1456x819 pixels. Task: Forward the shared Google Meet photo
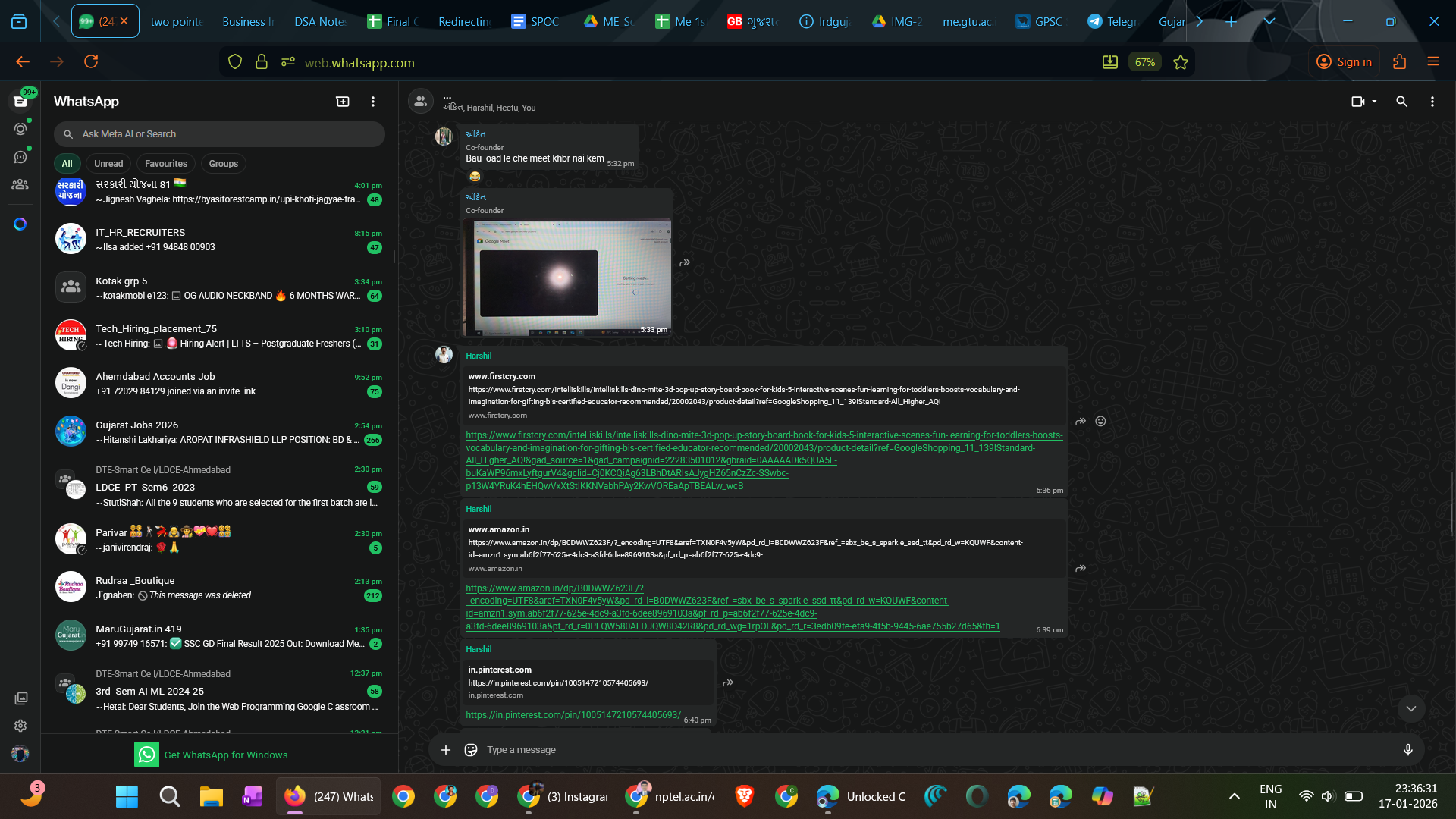pos(685,262)
